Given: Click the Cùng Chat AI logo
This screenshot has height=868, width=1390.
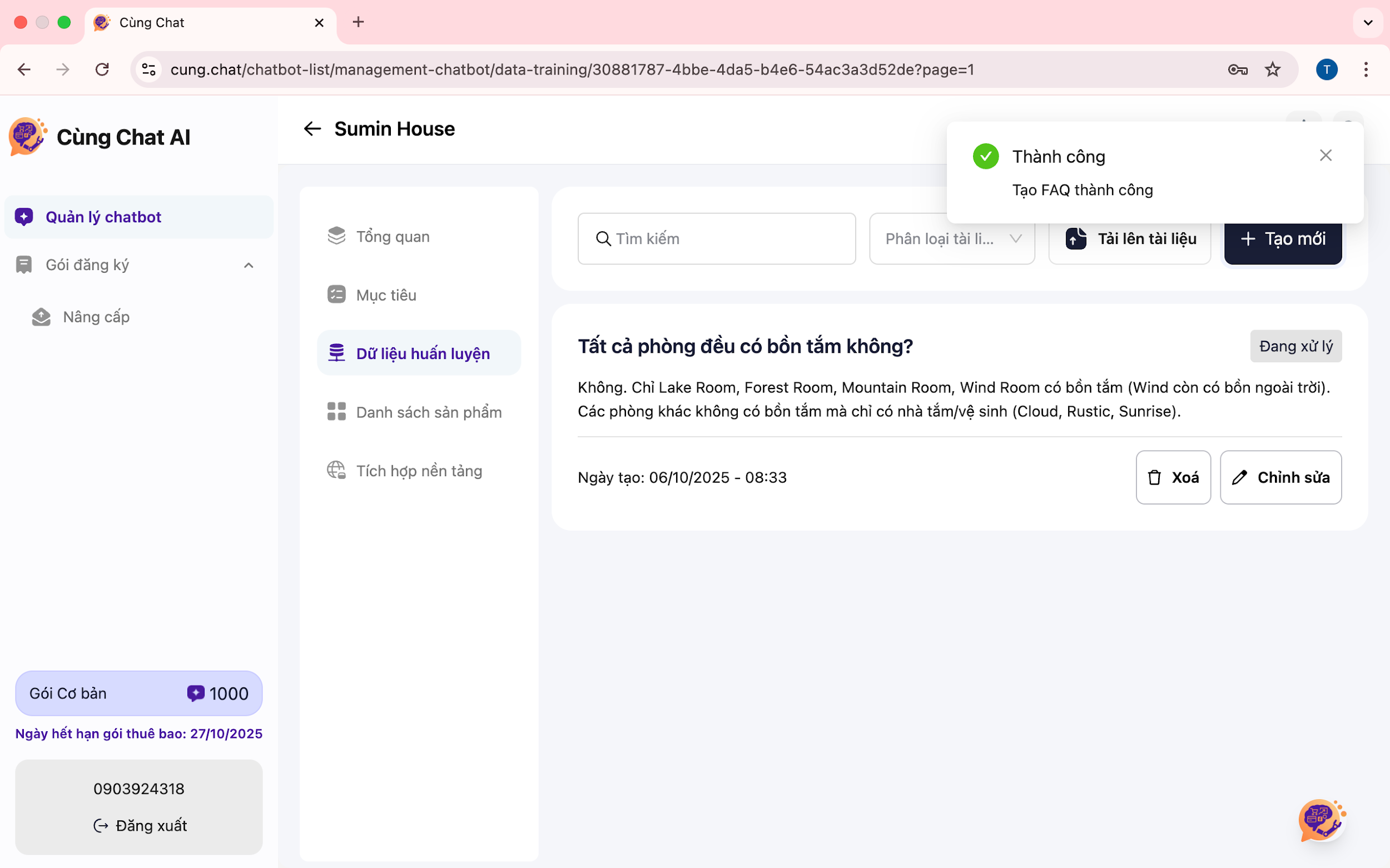Looking at the screenshot, I should [x=28, y=137].
